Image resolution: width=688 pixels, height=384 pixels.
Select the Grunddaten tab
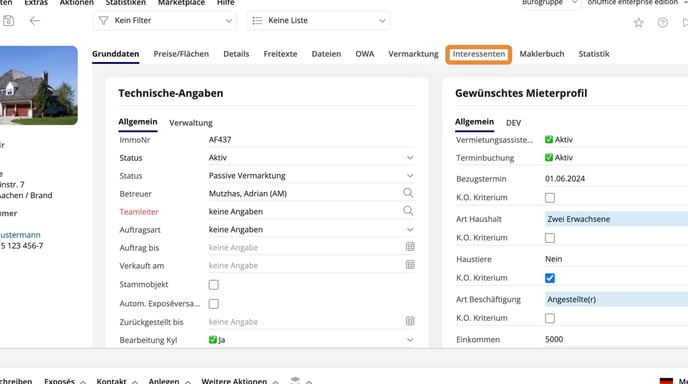(x=115, y=54)
